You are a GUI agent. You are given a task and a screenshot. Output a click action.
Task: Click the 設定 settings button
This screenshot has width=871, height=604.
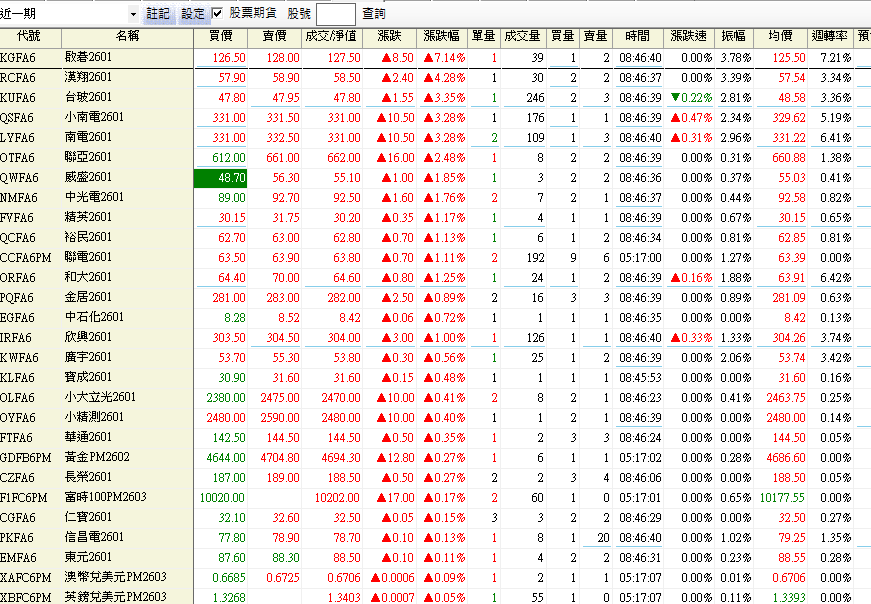pyautogui.click(x=192, y=14)
